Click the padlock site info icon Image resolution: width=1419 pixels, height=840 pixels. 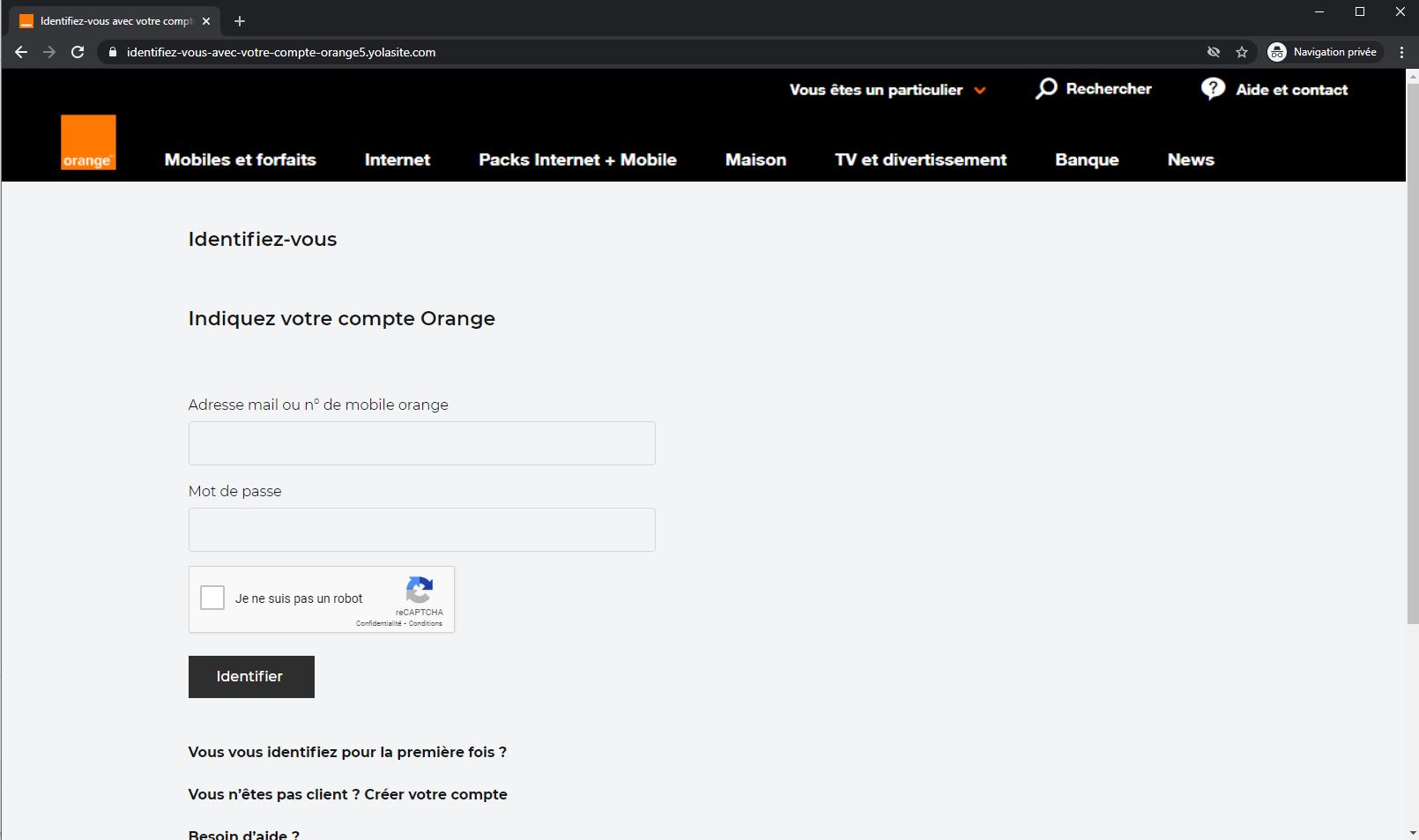tap(112, 52)
